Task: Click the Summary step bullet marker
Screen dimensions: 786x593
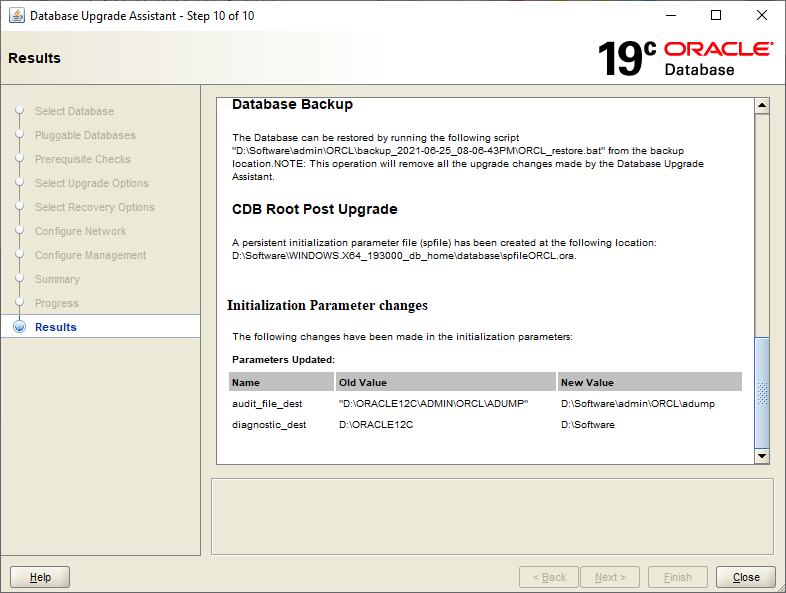Action: tap(20, 279)
